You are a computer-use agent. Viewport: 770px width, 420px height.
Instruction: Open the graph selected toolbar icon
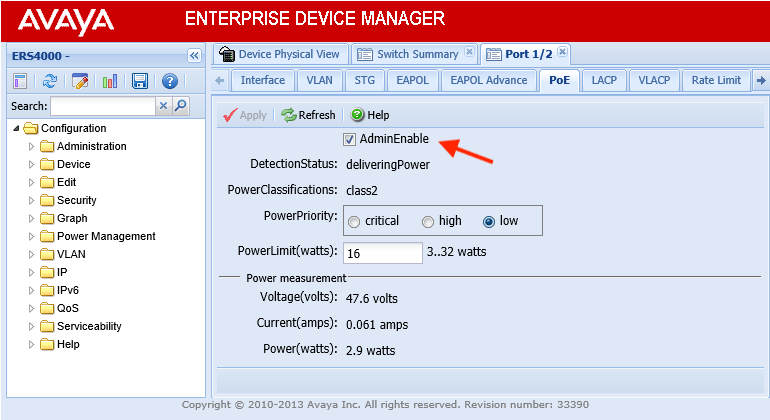click(x=110, y=81)
